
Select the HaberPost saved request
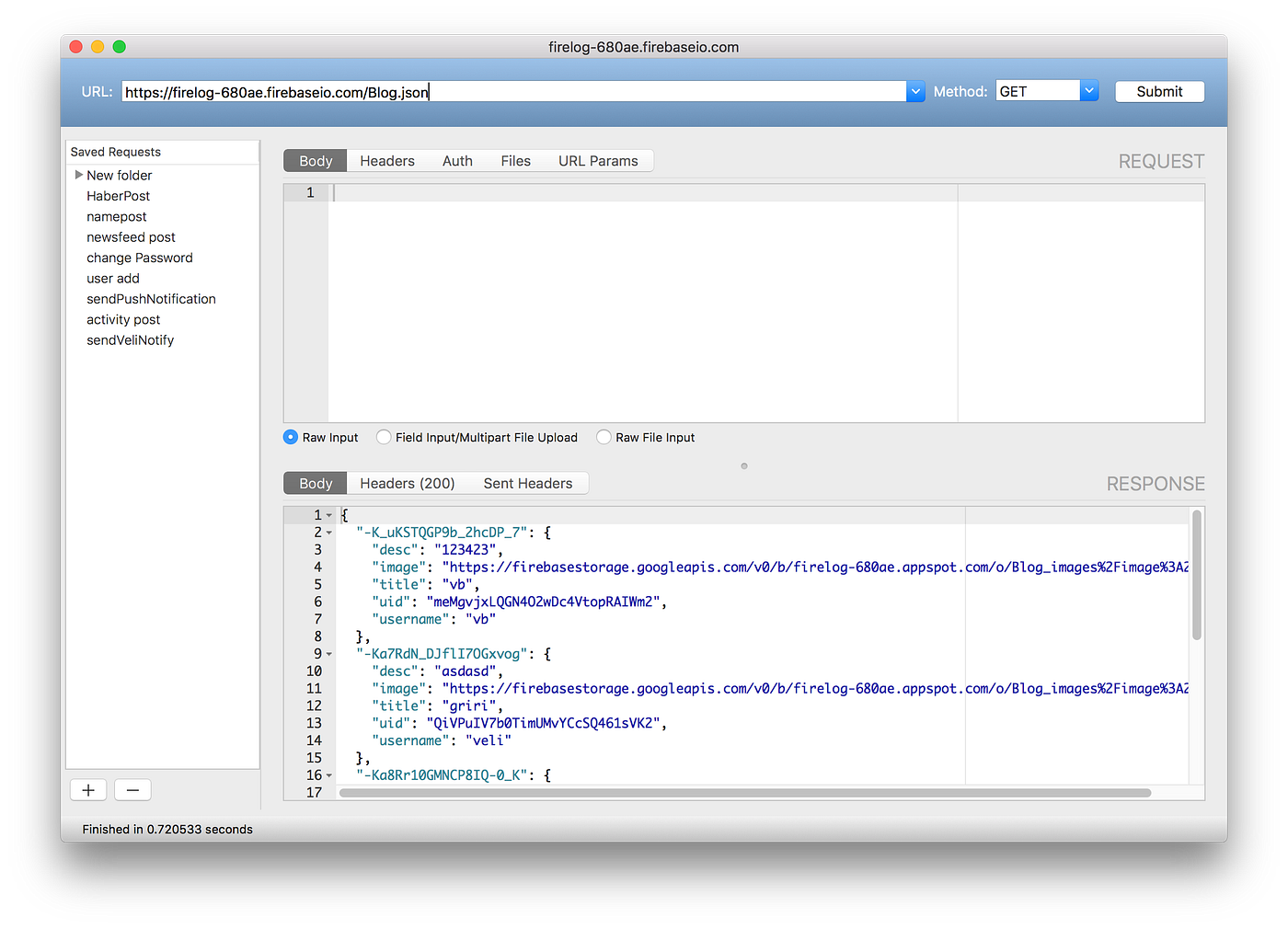pyautogui.click(x=118, y=196)
